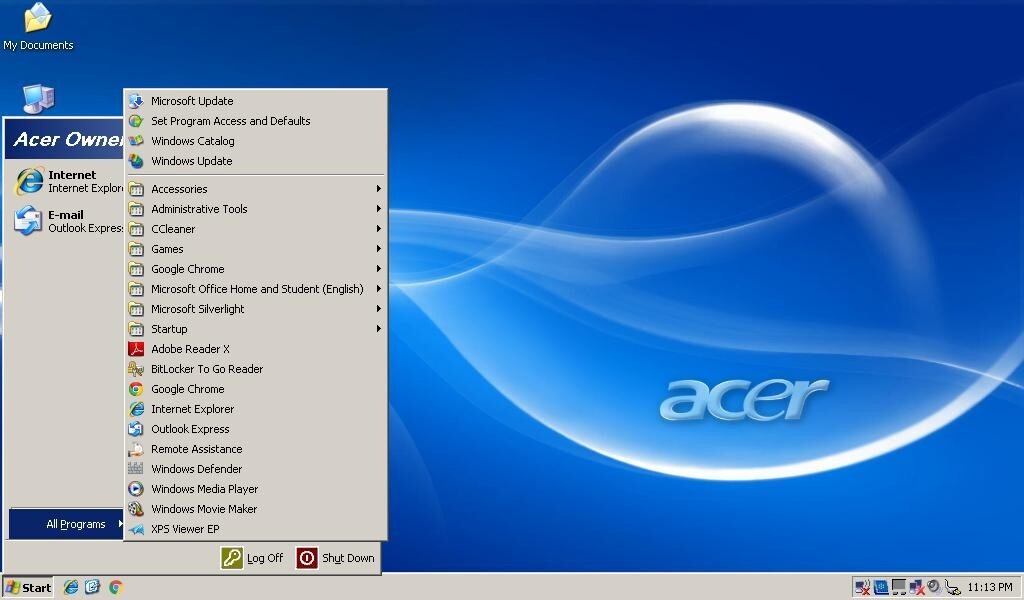Image resolution: width=1024 pixels, height=600 pixels.
Task: Open Internet Explorer in the programs list
Action: [x=255, y=409]
